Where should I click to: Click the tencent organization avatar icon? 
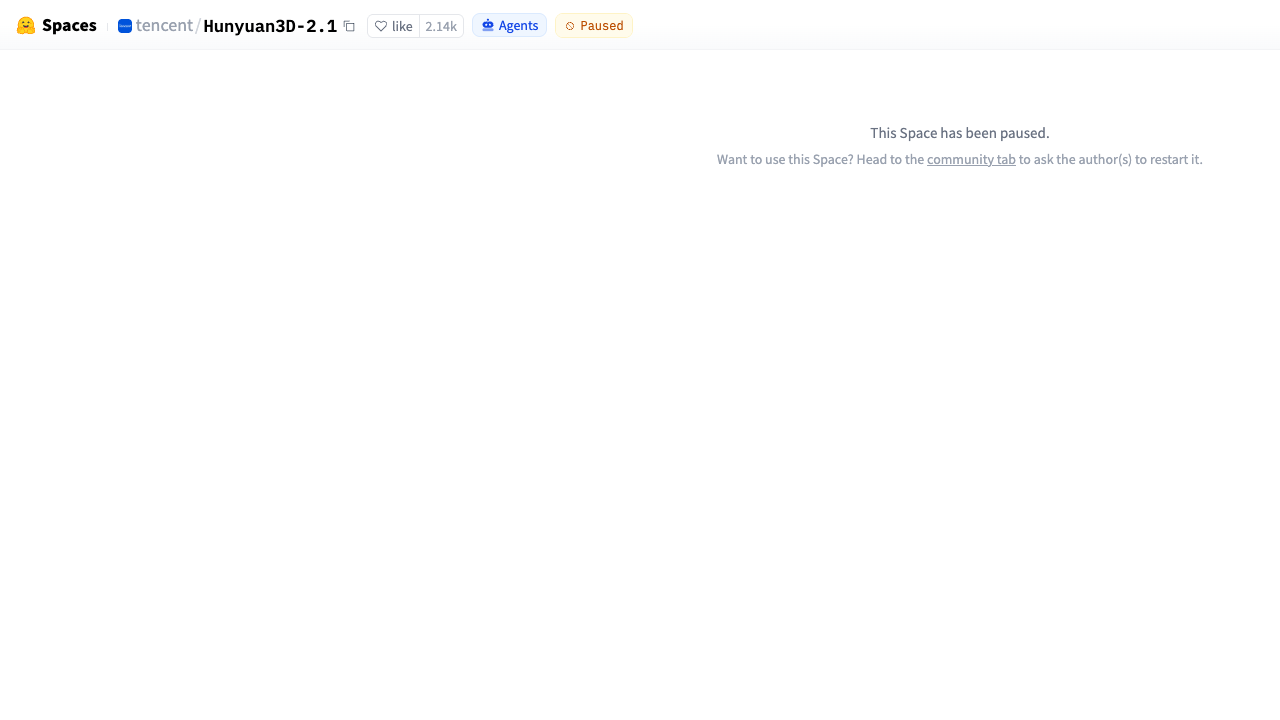pyautogui.click(x=125, y=26)
